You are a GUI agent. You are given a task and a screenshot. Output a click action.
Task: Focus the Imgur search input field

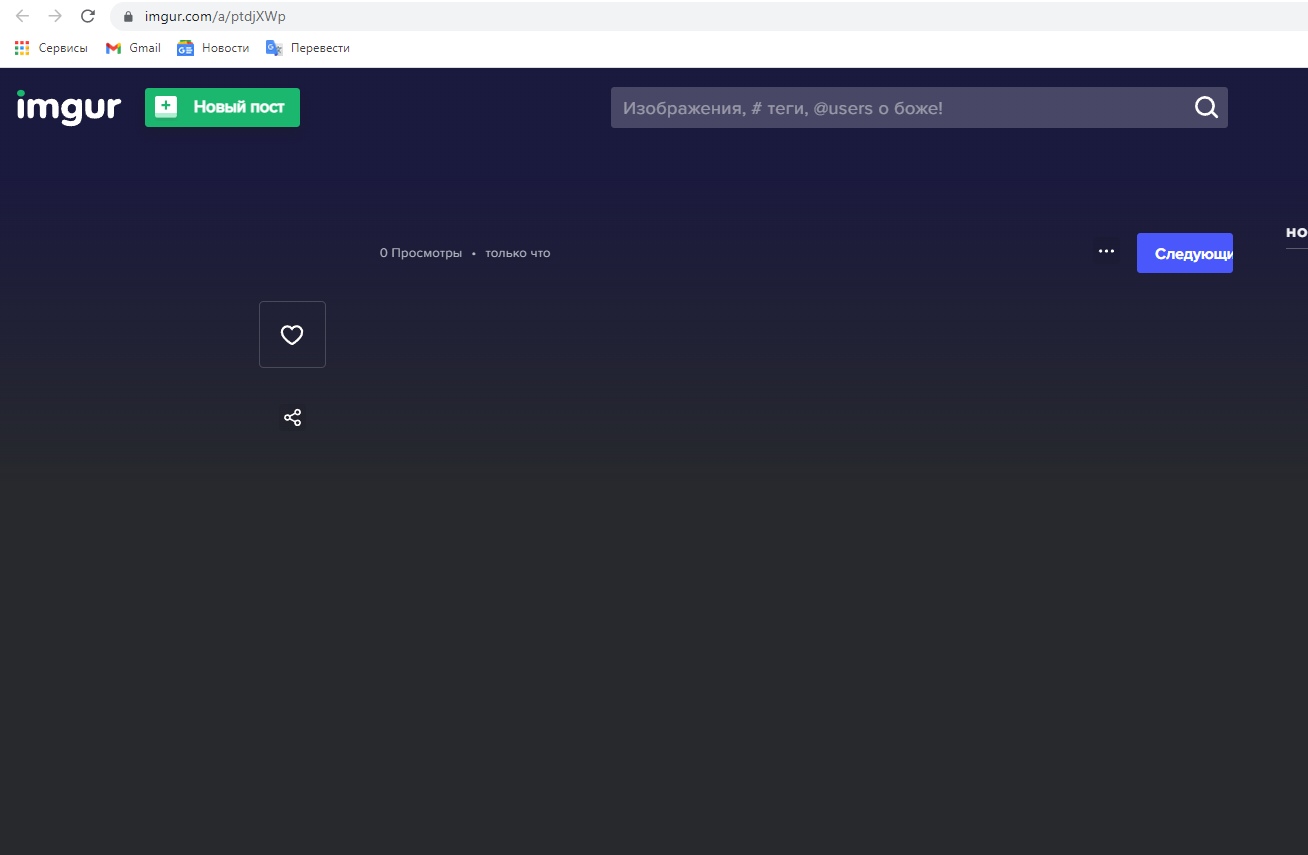pos(900,108)
